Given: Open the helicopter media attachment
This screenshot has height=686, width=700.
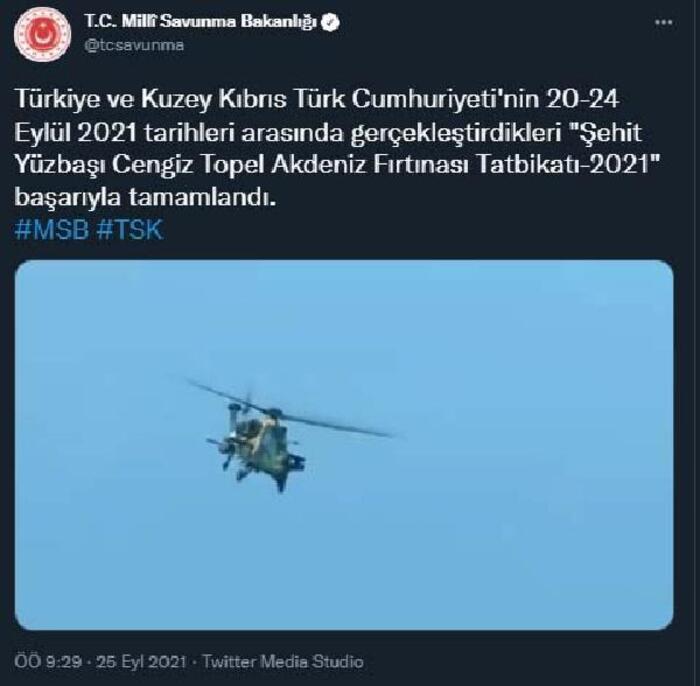Looking at the screenshot, I should click(x=344, y=445).
